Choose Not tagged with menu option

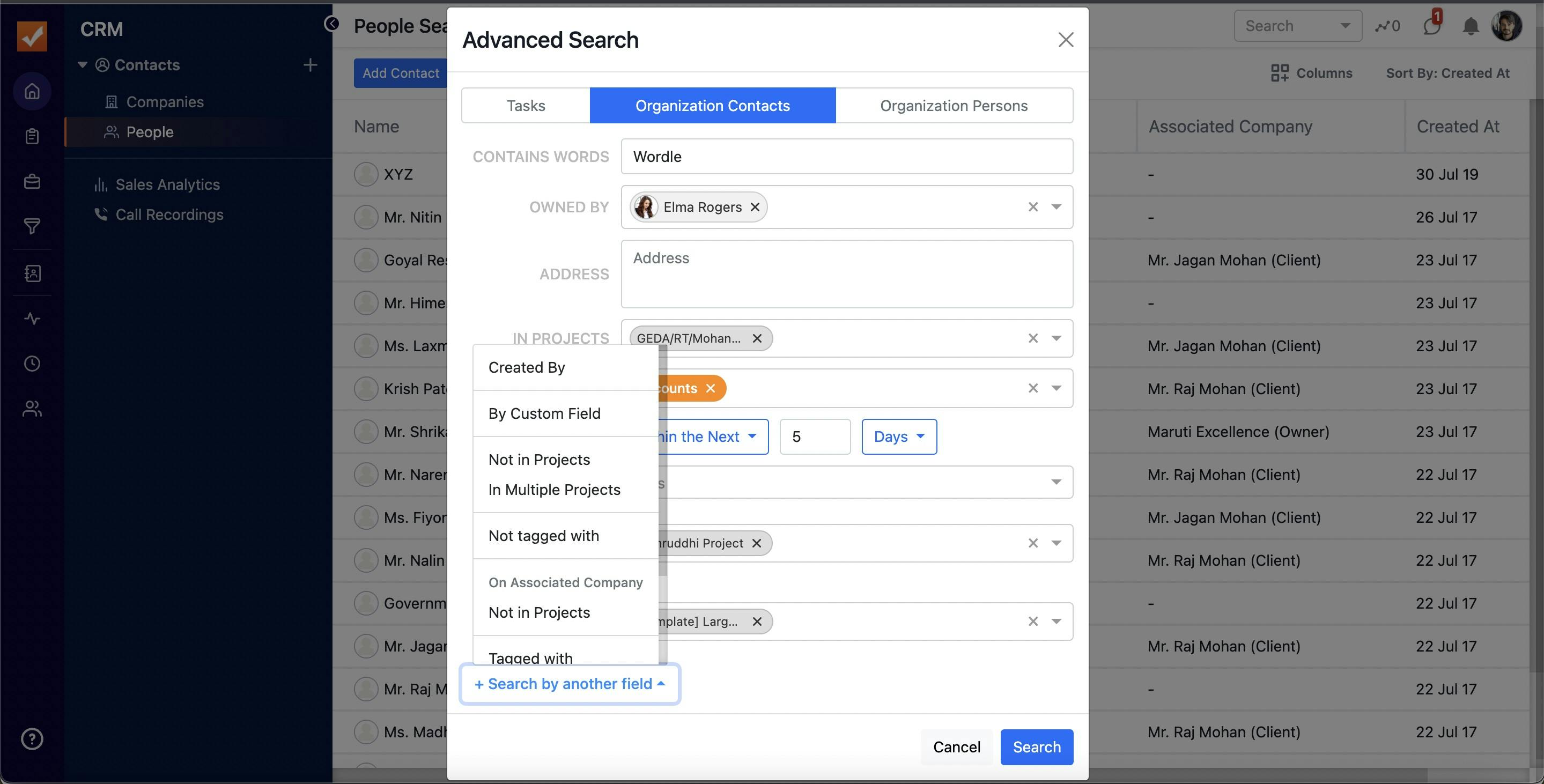click(543, 536)
